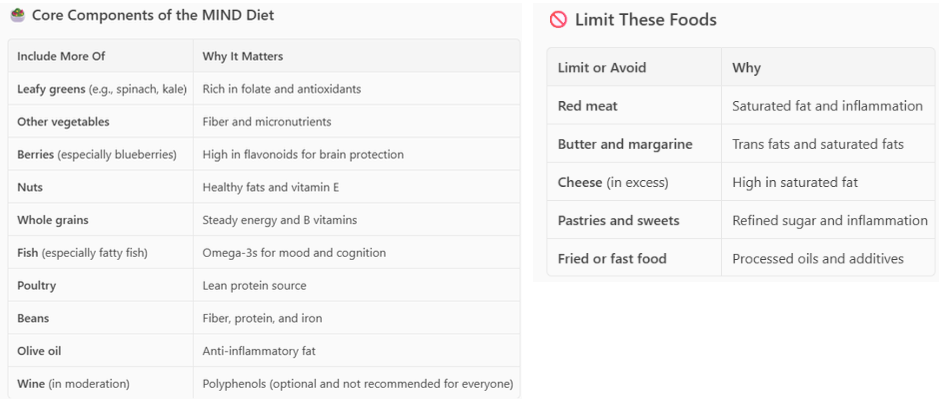939x410 pixels.
Task: Select the Polyphenols optional explanation text
Action: tap(358, 384)
